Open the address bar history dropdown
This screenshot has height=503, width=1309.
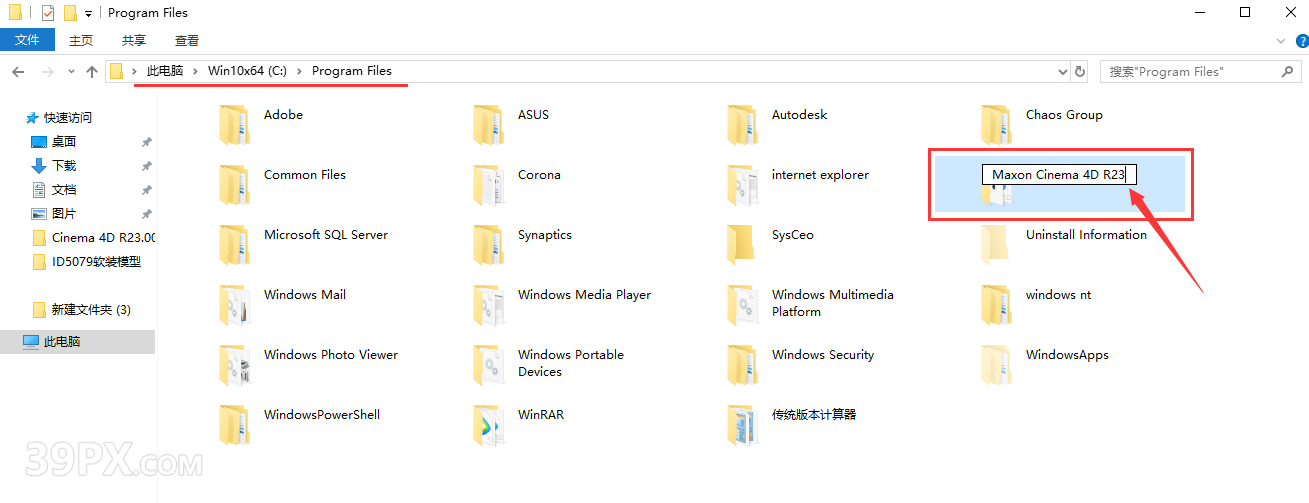pos(1062,72)
